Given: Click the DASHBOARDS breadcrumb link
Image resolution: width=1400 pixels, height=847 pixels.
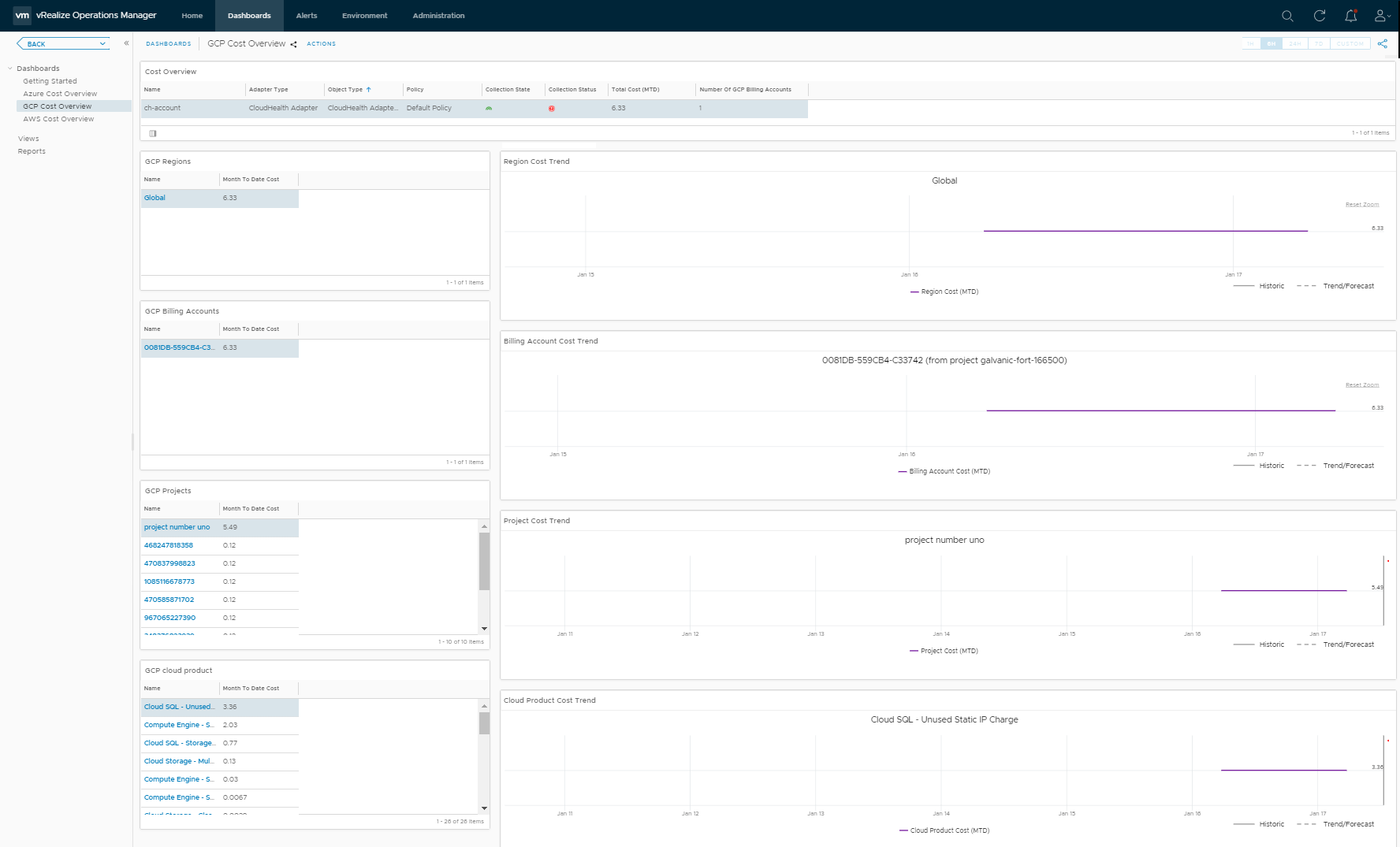Looking at the screenshot, I should click(169, 44).
